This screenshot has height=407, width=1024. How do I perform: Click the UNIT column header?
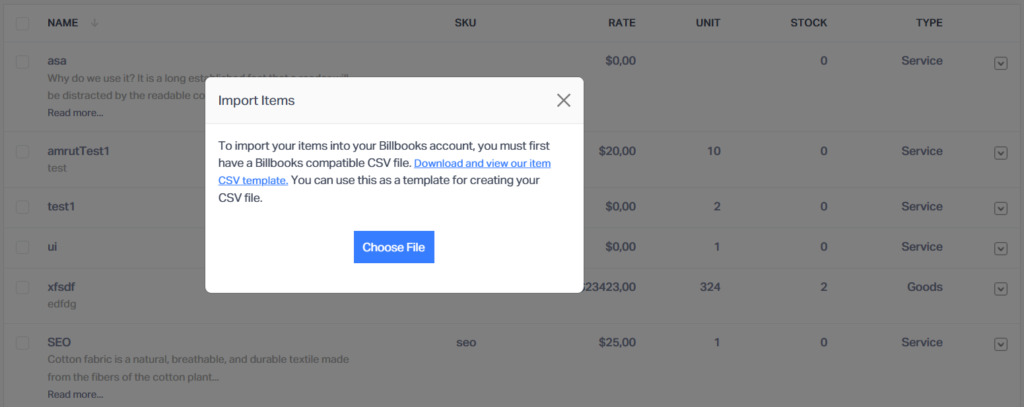point(708,23)
